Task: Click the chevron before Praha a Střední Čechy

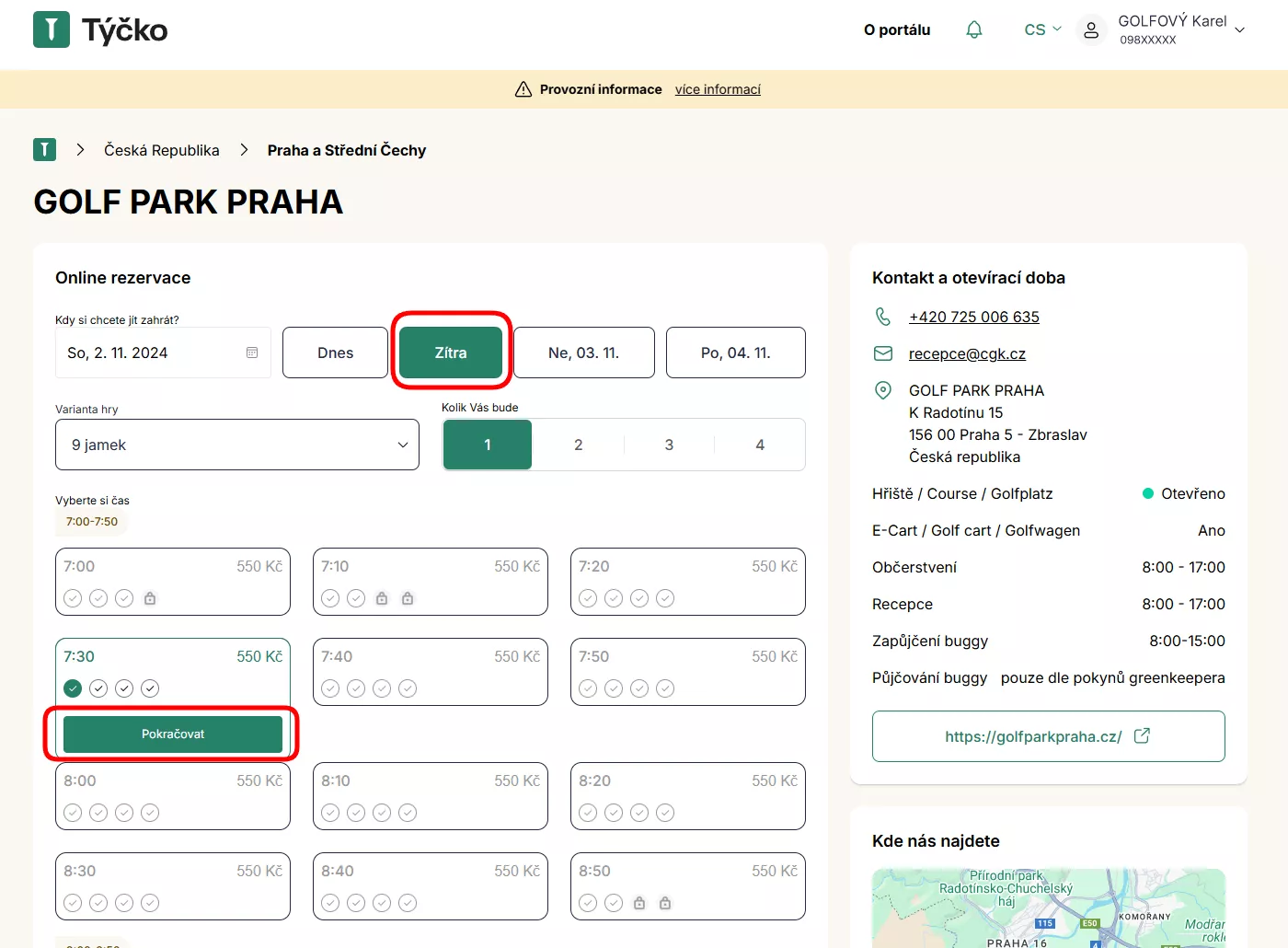Action: point(244,149)
